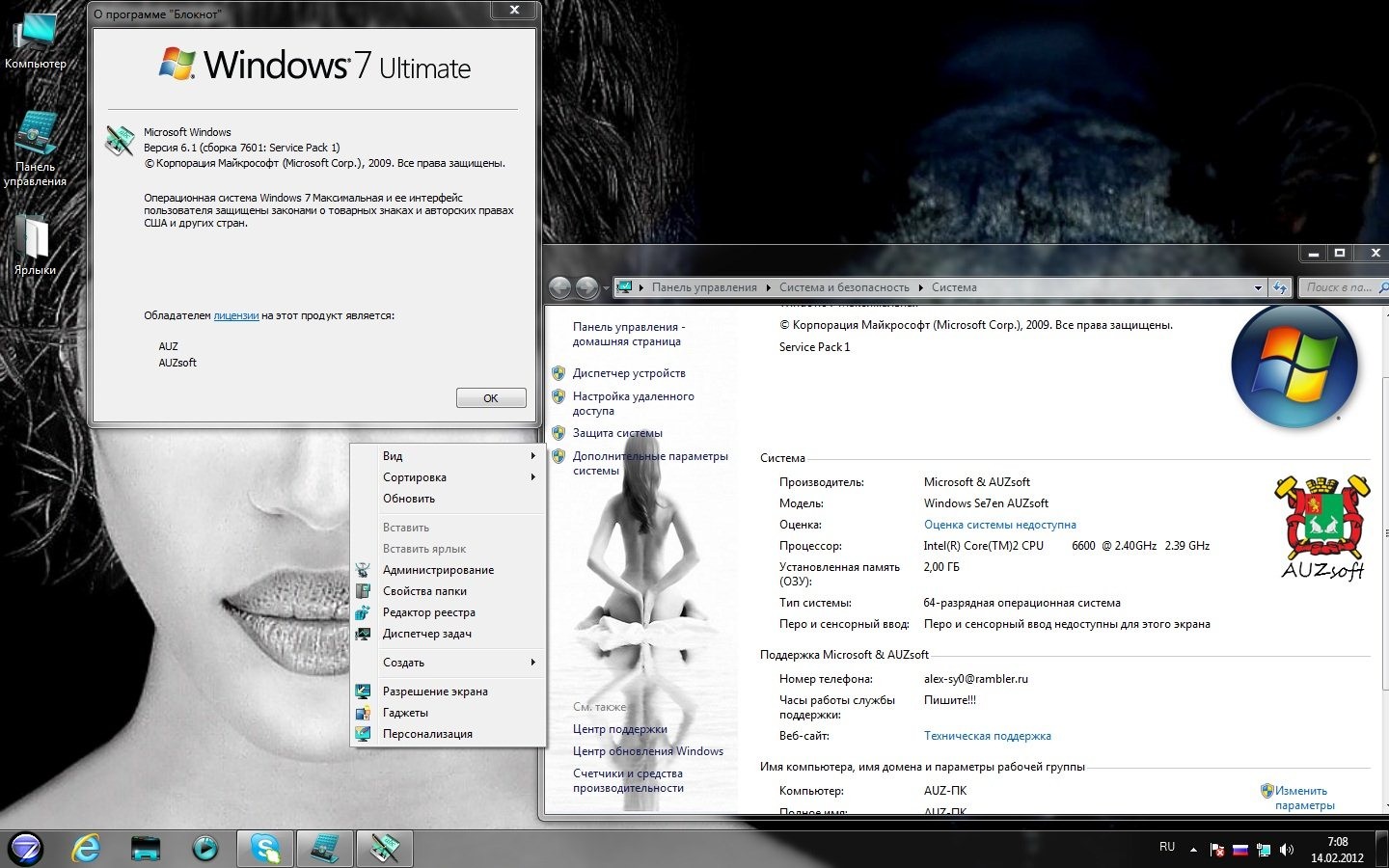Expand arrow after Панель управления breadcrumb
This screenshot has width=1389, height=868.
(x=769, y=287)
